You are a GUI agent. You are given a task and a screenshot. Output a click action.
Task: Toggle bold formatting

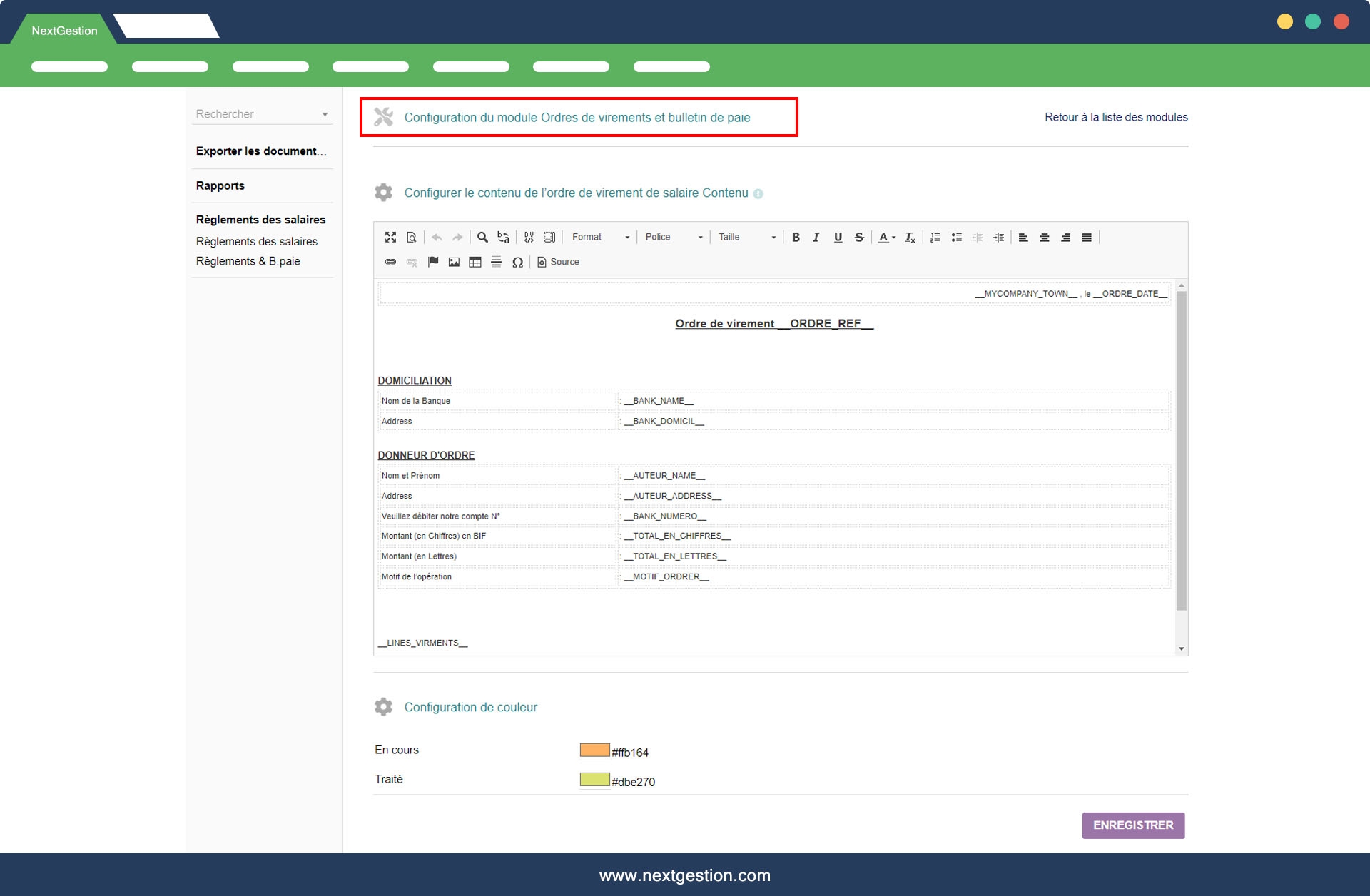tap(796, 238)
